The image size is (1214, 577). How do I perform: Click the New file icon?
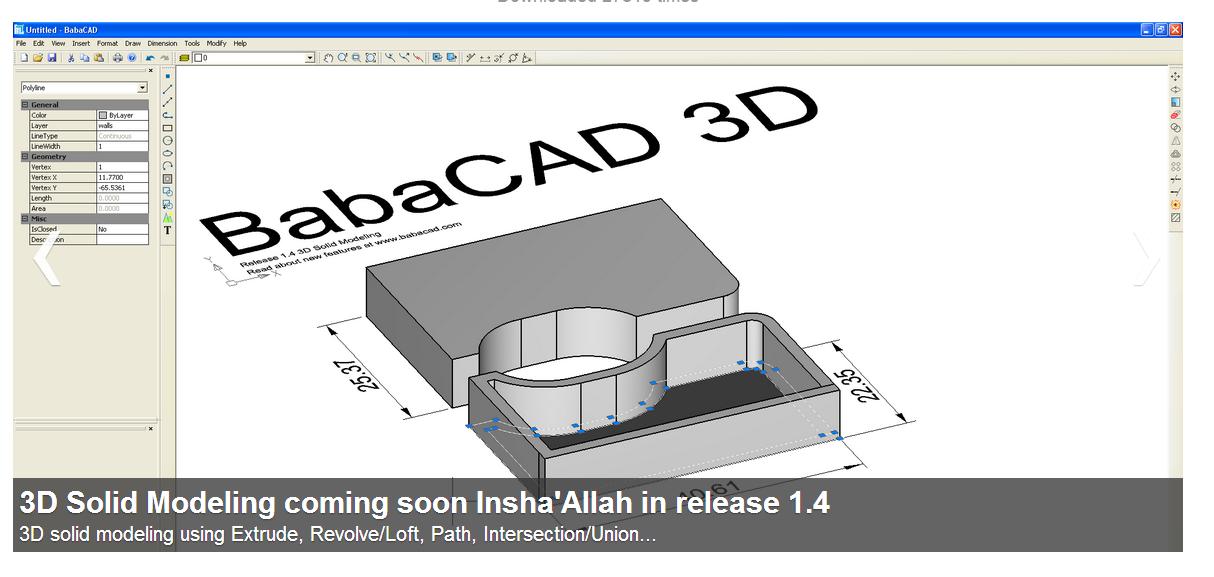(x=23, y=58)
